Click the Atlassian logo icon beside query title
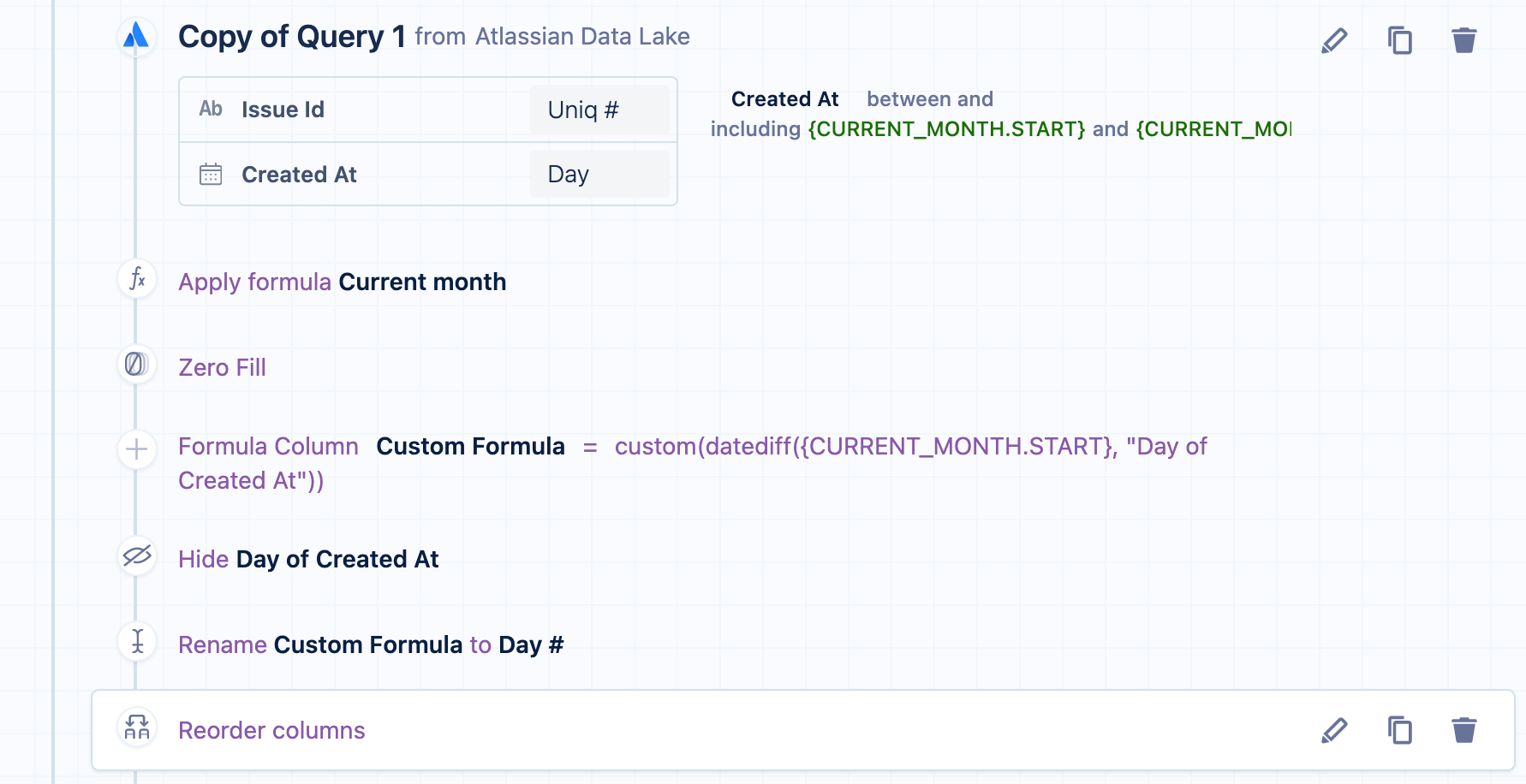The height and width of the screenshot is (784, 1526). pyautogui.click(x=136, y=36)
